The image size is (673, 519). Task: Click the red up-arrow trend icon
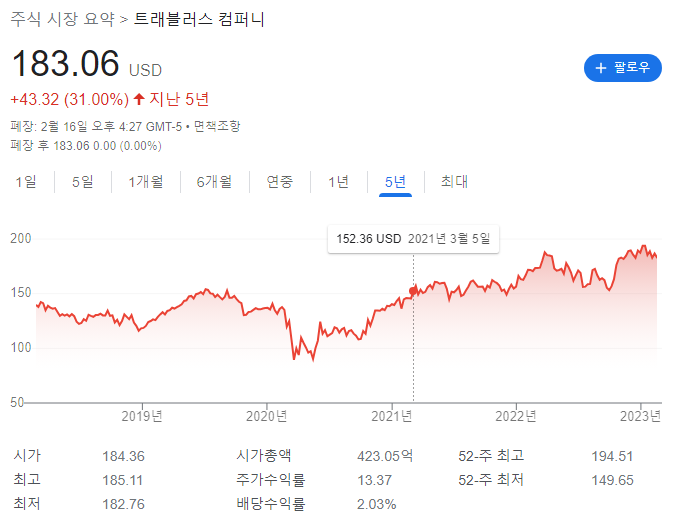coord(139,99)
